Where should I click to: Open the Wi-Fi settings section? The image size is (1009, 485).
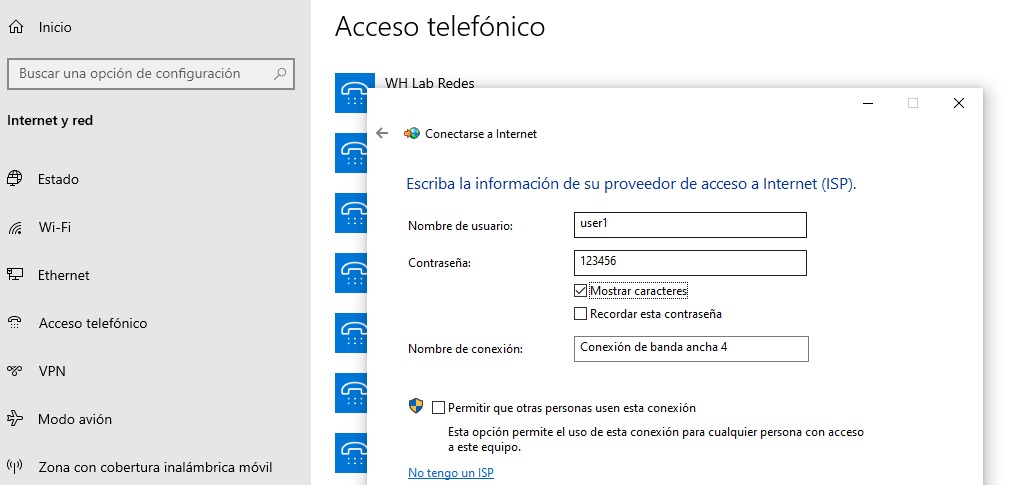pyautogui.click(x=54, y=227)
